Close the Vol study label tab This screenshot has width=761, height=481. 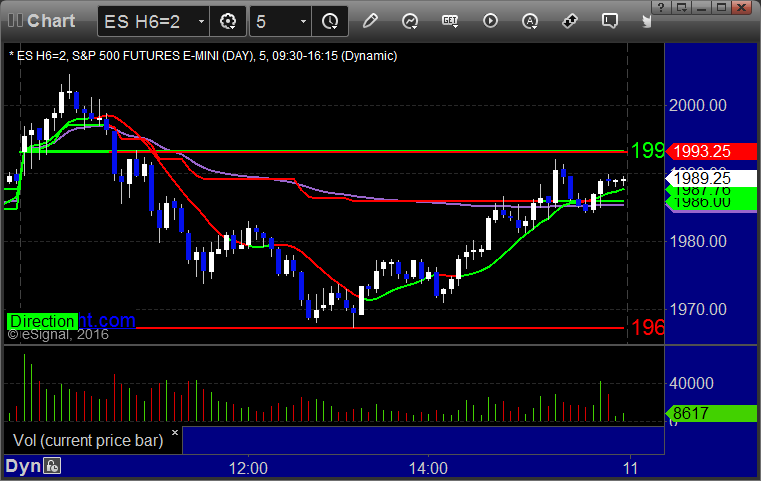click(175, 432)
